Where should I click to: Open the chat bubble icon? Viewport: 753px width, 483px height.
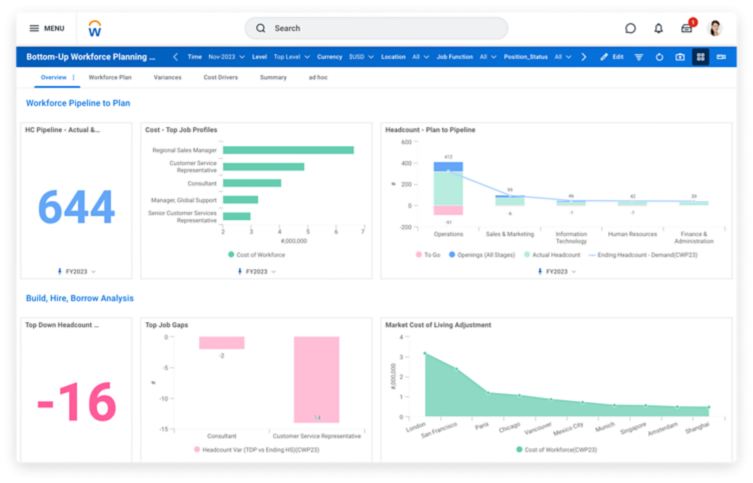coord(630,28)
